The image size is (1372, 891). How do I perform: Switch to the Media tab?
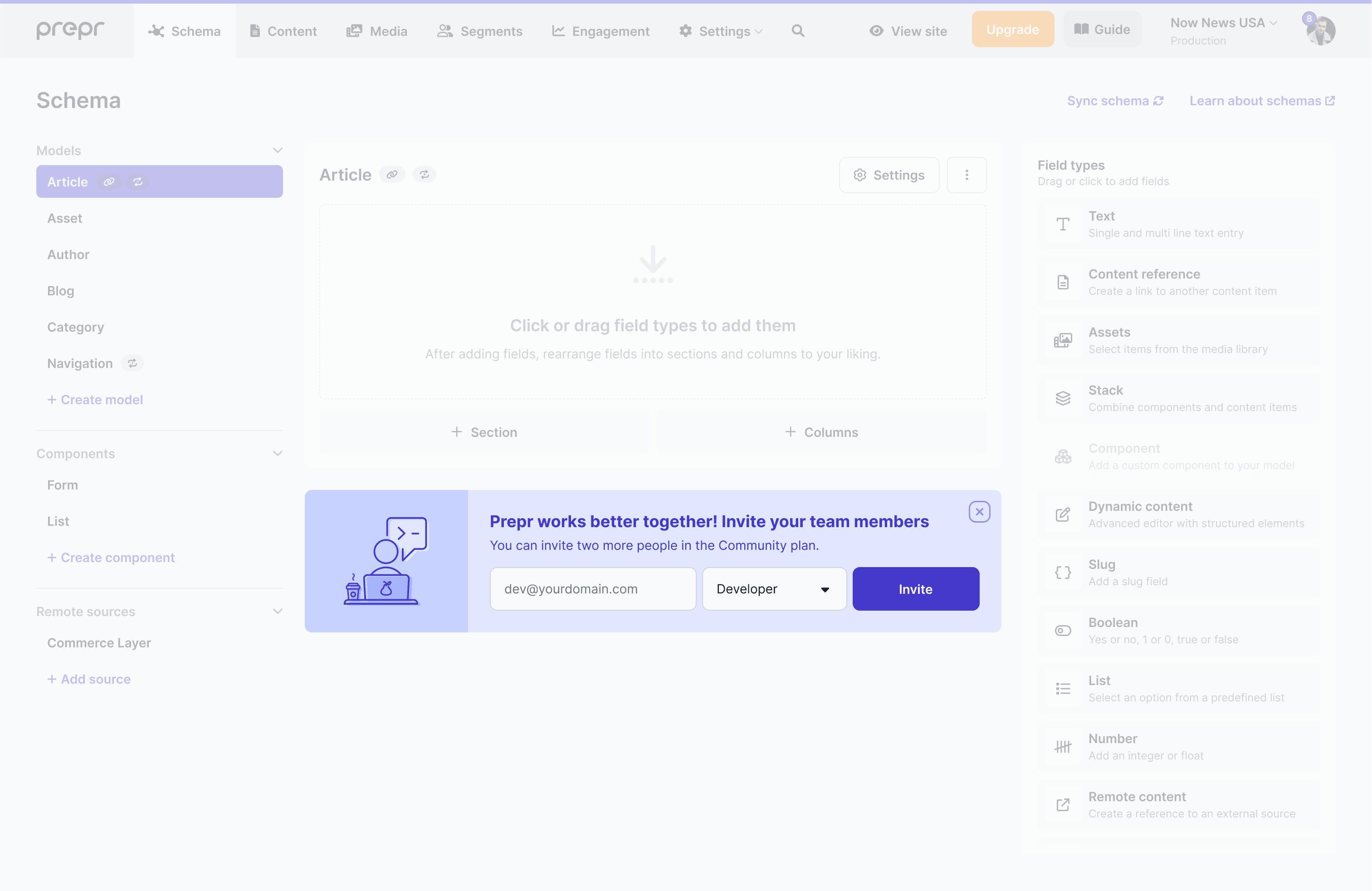pyautogui.click(x=377, y=31)
